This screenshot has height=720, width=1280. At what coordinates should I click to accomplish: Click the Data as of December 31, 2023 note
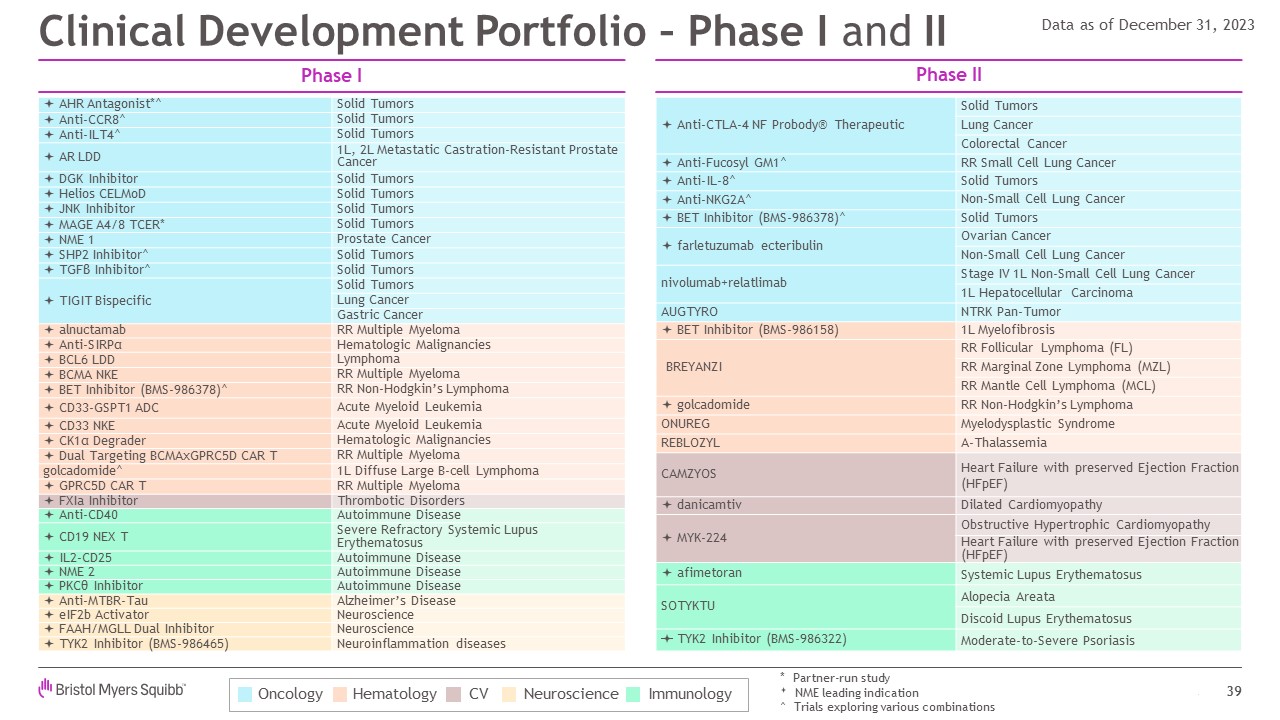coord(1148,25)
